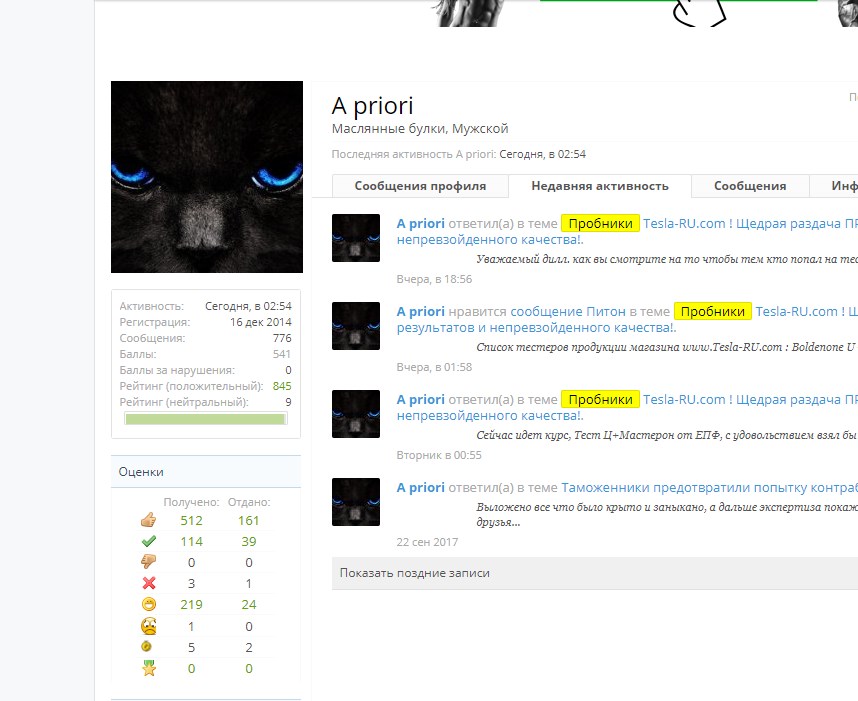The image size is (858, 701).
Task: Click the large profile avatar image
Action: 207,177
